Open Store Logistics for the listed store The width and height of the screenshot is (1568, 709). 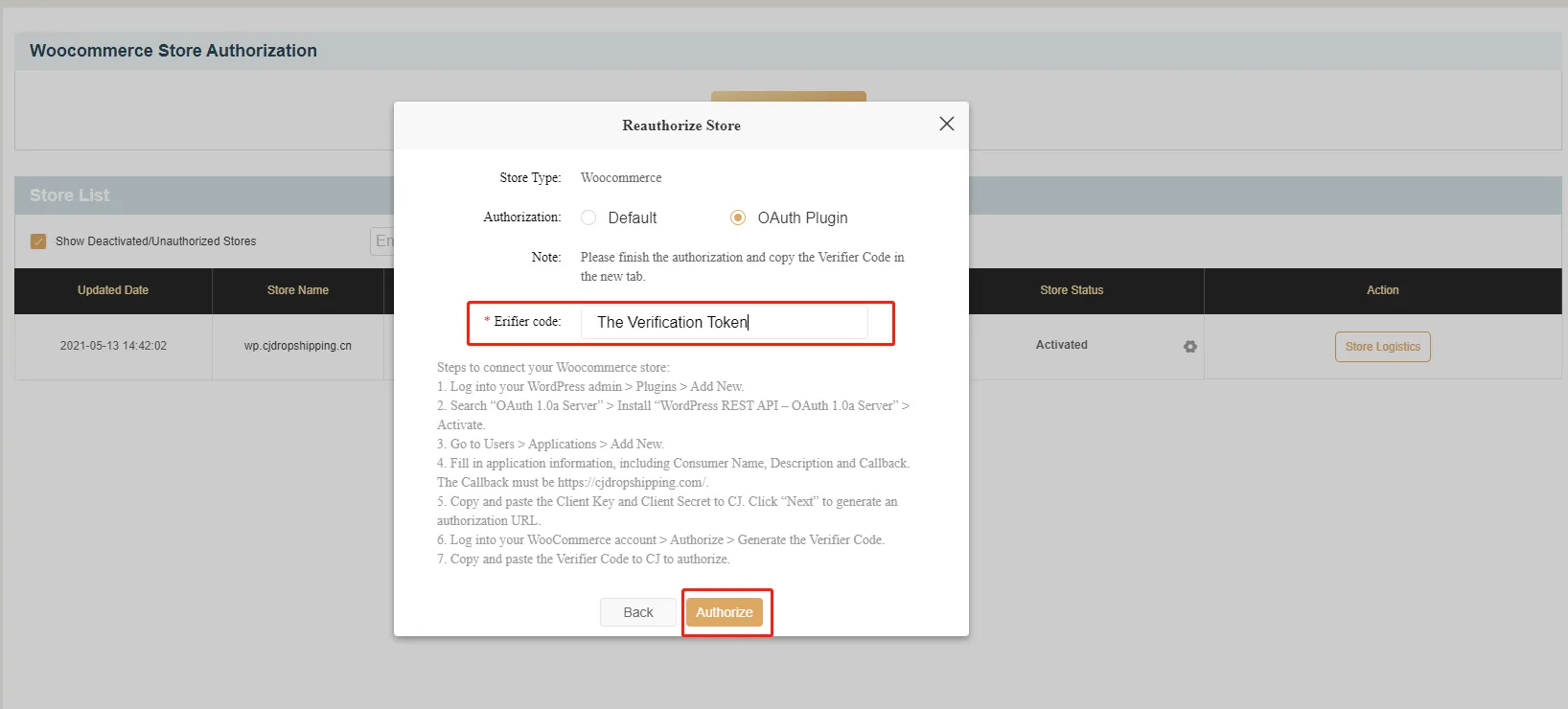click(1382, 347)
